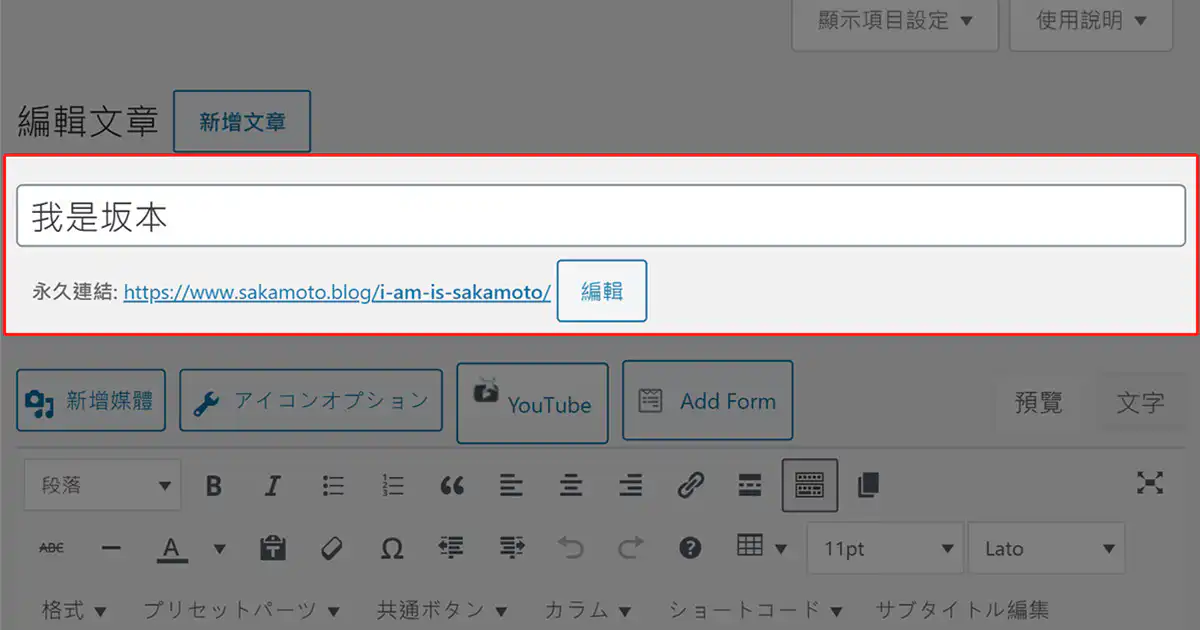This screenshot has width=1200, height=630.
Task: Toggle center text alignment
Action: 571,486
